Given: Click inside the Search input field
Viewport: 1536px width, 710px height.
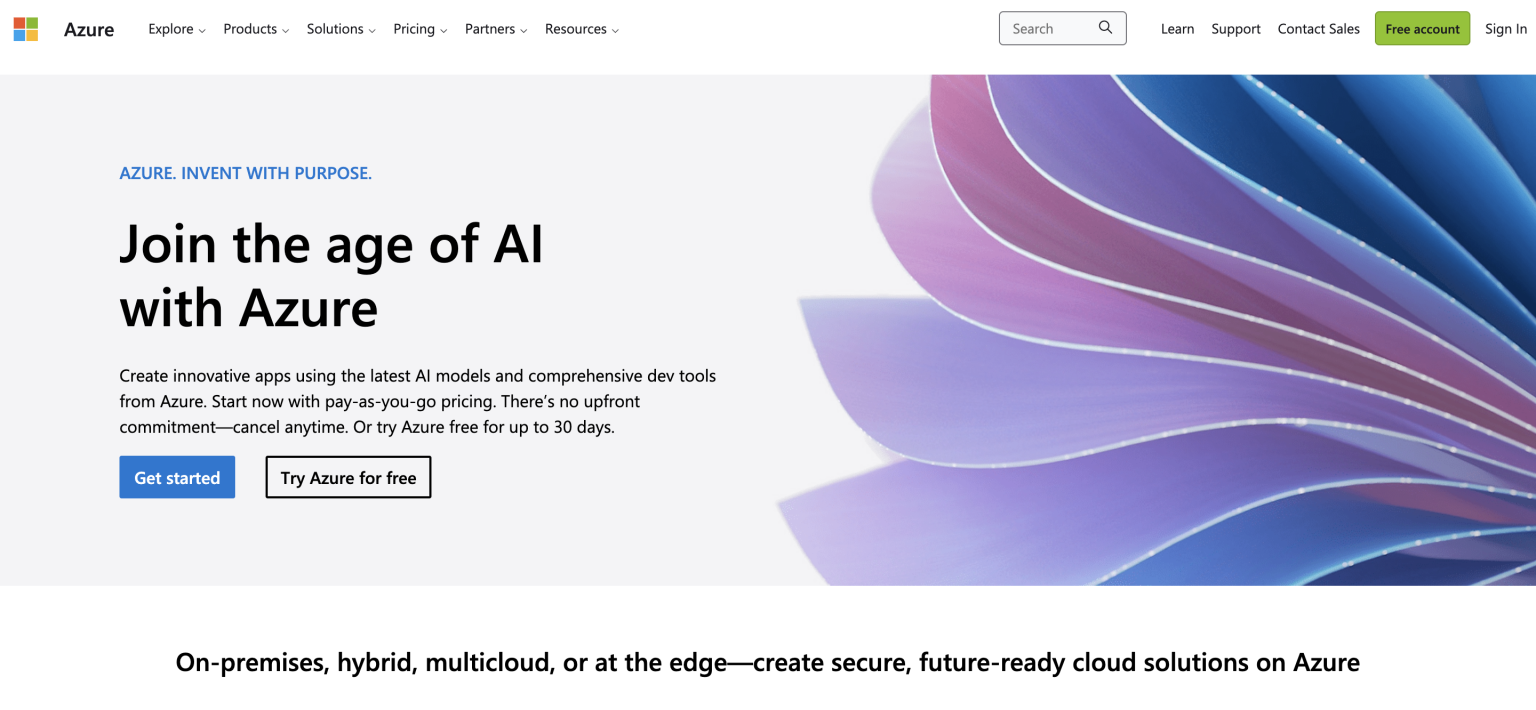Looking at the screenshot, I should pyautogui.click(x=1045, y=28).
